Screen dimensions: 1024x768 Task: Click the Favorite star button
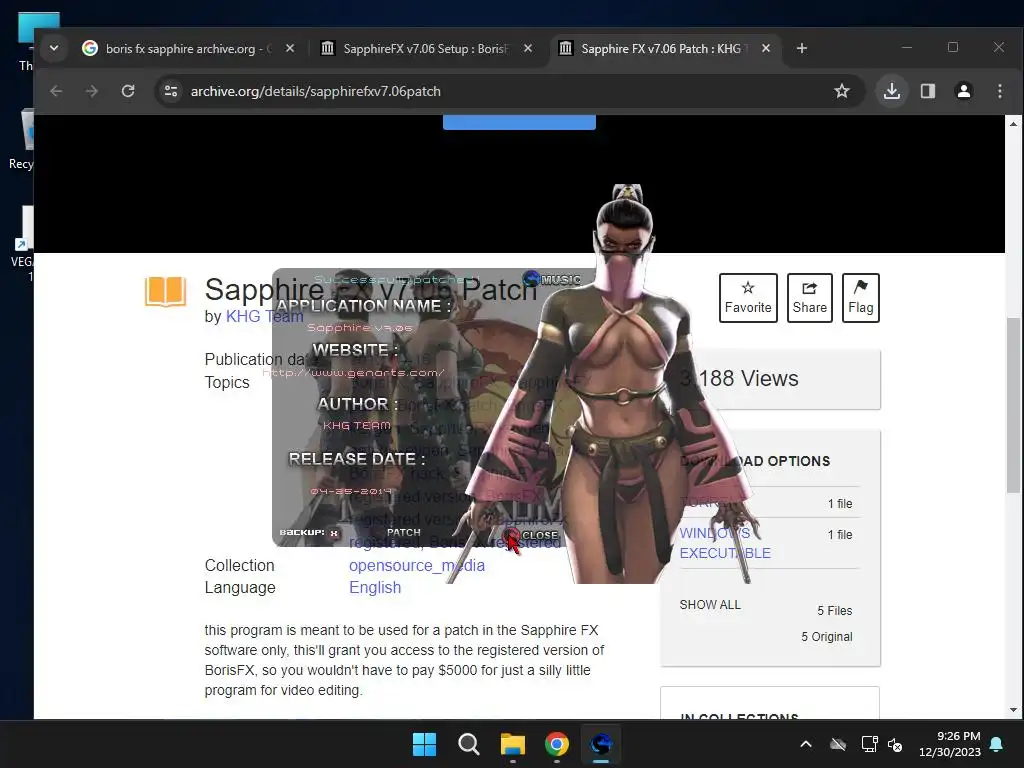[x=748, y=298]
